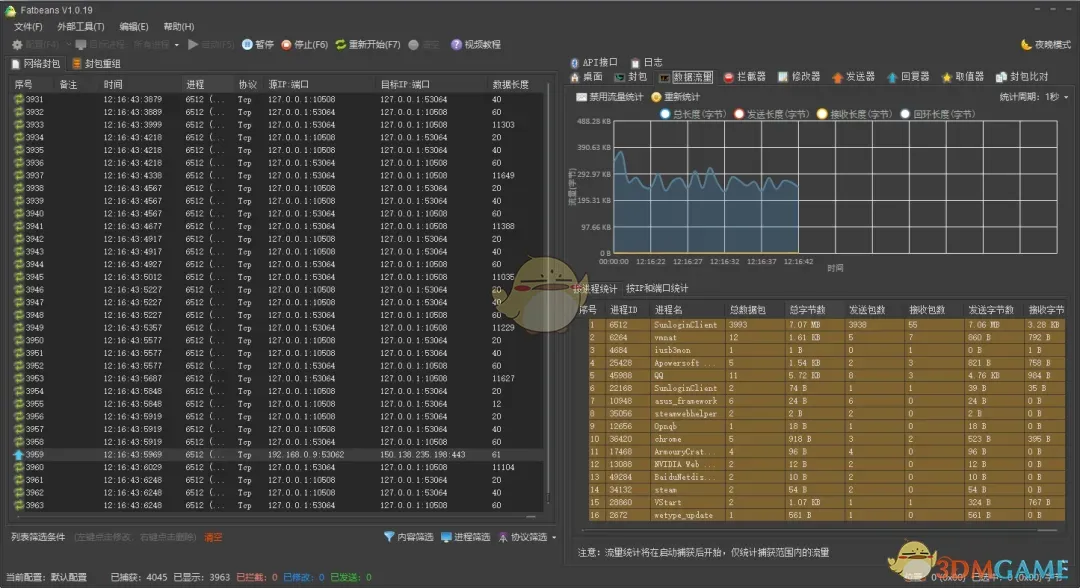Open the 取值器 tool
The image size is (1080, 588).
969,75
